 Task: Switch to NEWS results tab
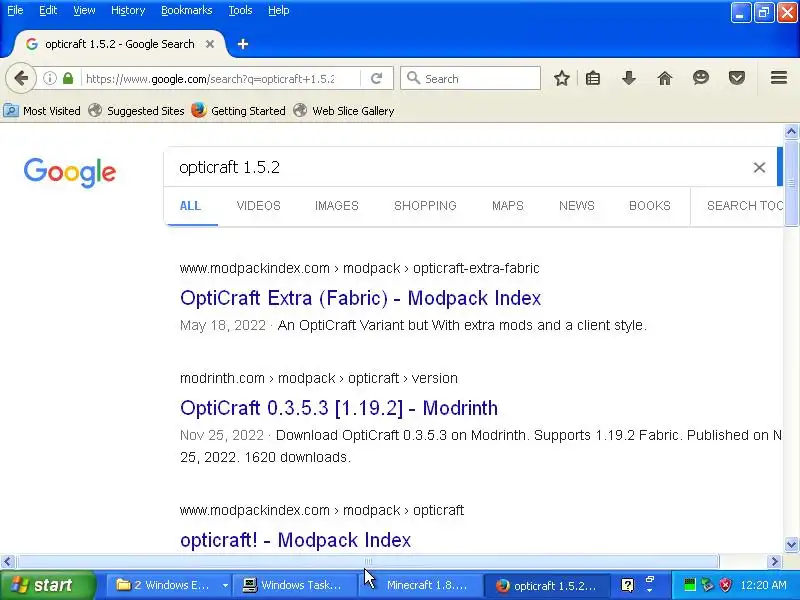(x=577, y=206)
